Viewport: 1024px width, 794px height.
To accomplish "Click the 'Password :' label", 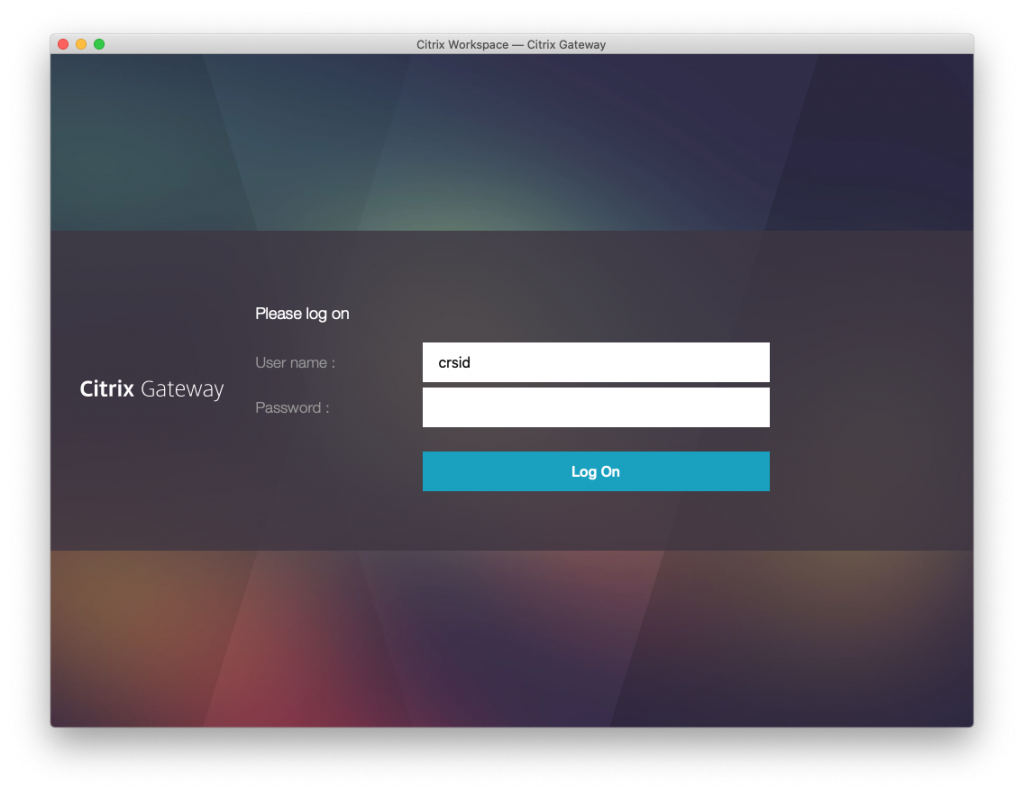I will (291, 407).
